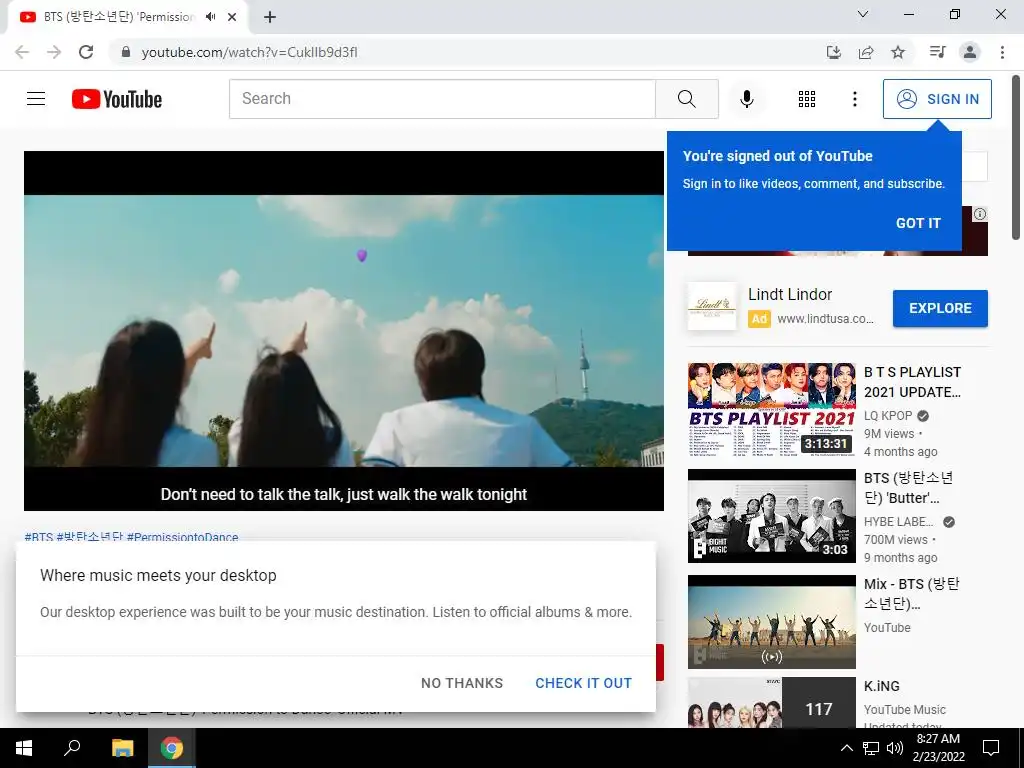Click the Mix - BTS title text
Viewport: 1024px width, 768px height.
tap(912, 594)
